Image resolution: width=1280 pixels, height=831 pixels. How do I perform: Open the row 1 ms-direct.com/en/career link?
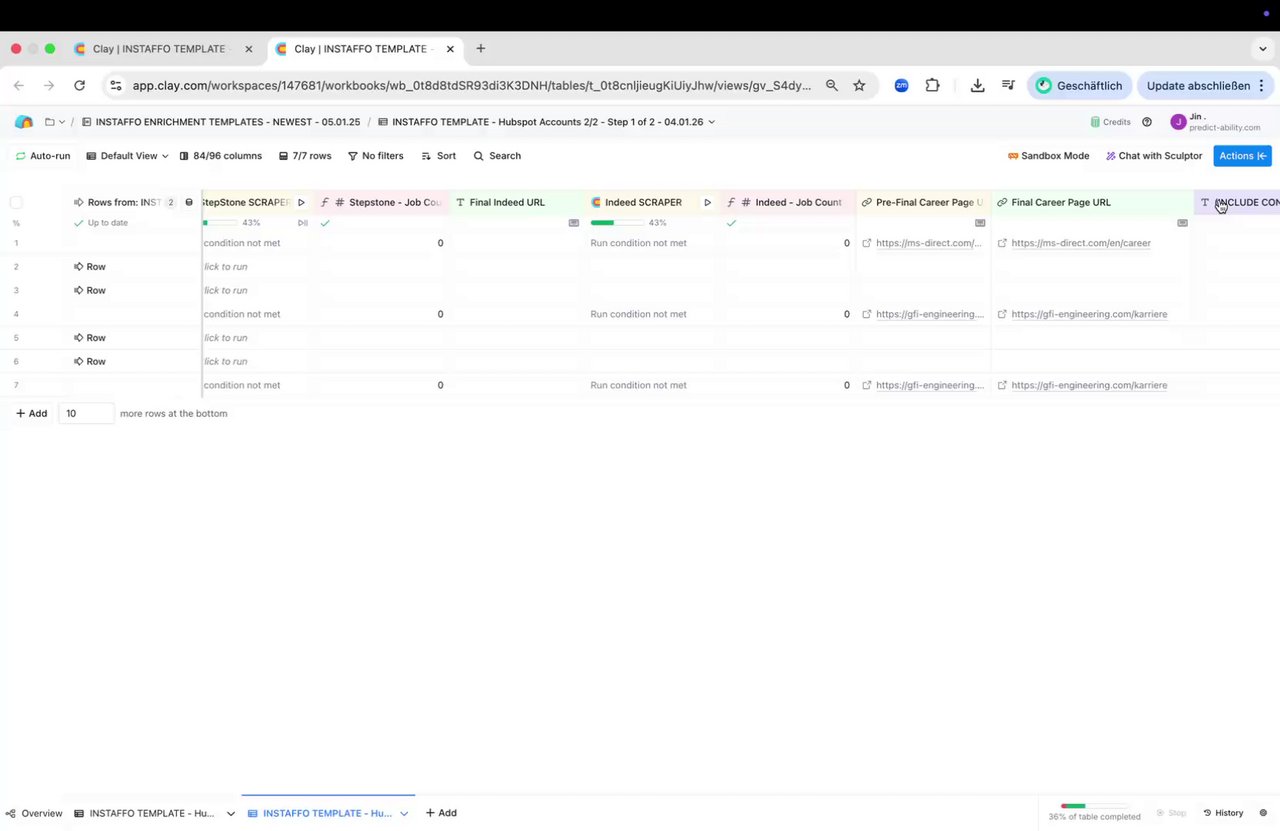(x=1081, y=243)
